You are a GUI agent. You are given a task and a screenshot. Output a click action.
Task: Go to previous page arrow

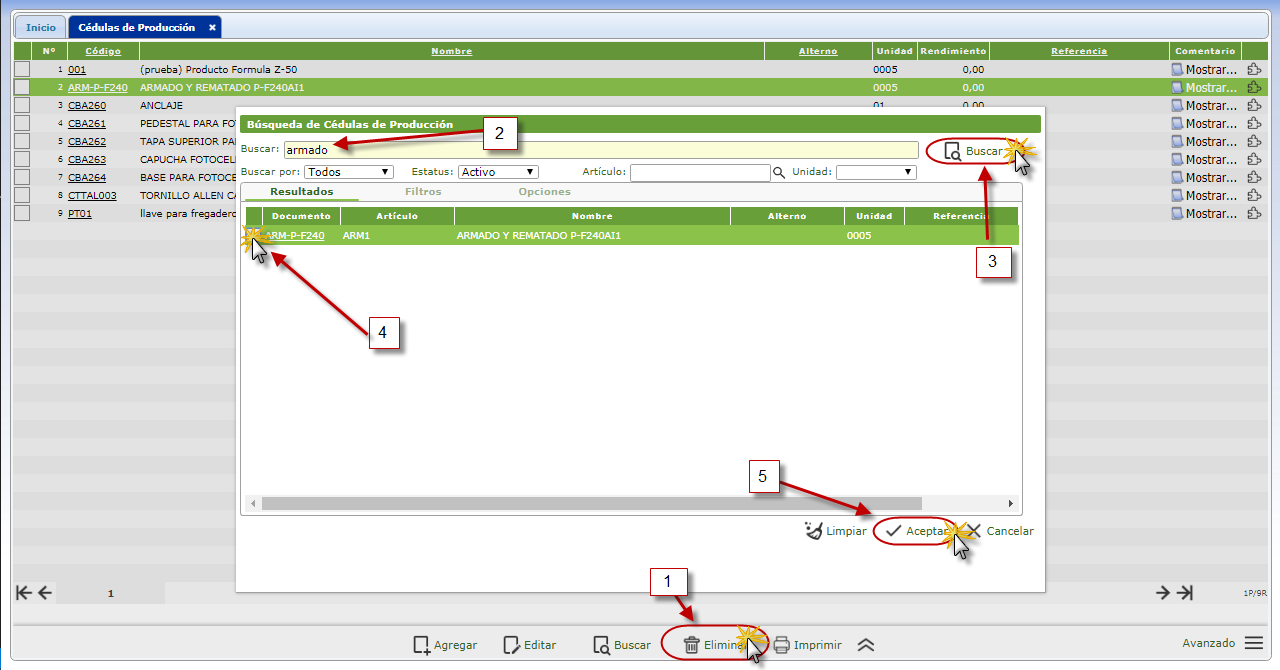click(x=44, y=593)
